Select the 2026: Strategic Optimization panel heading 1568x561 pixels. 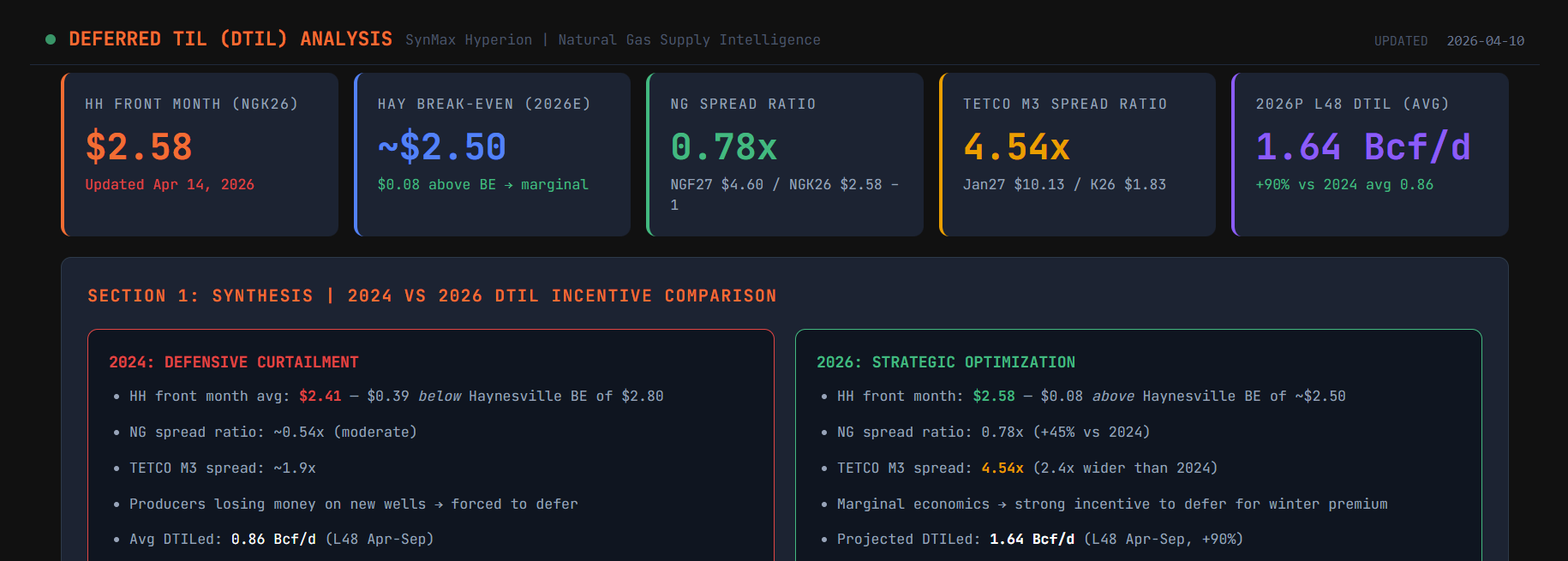(x=945, y=362)
